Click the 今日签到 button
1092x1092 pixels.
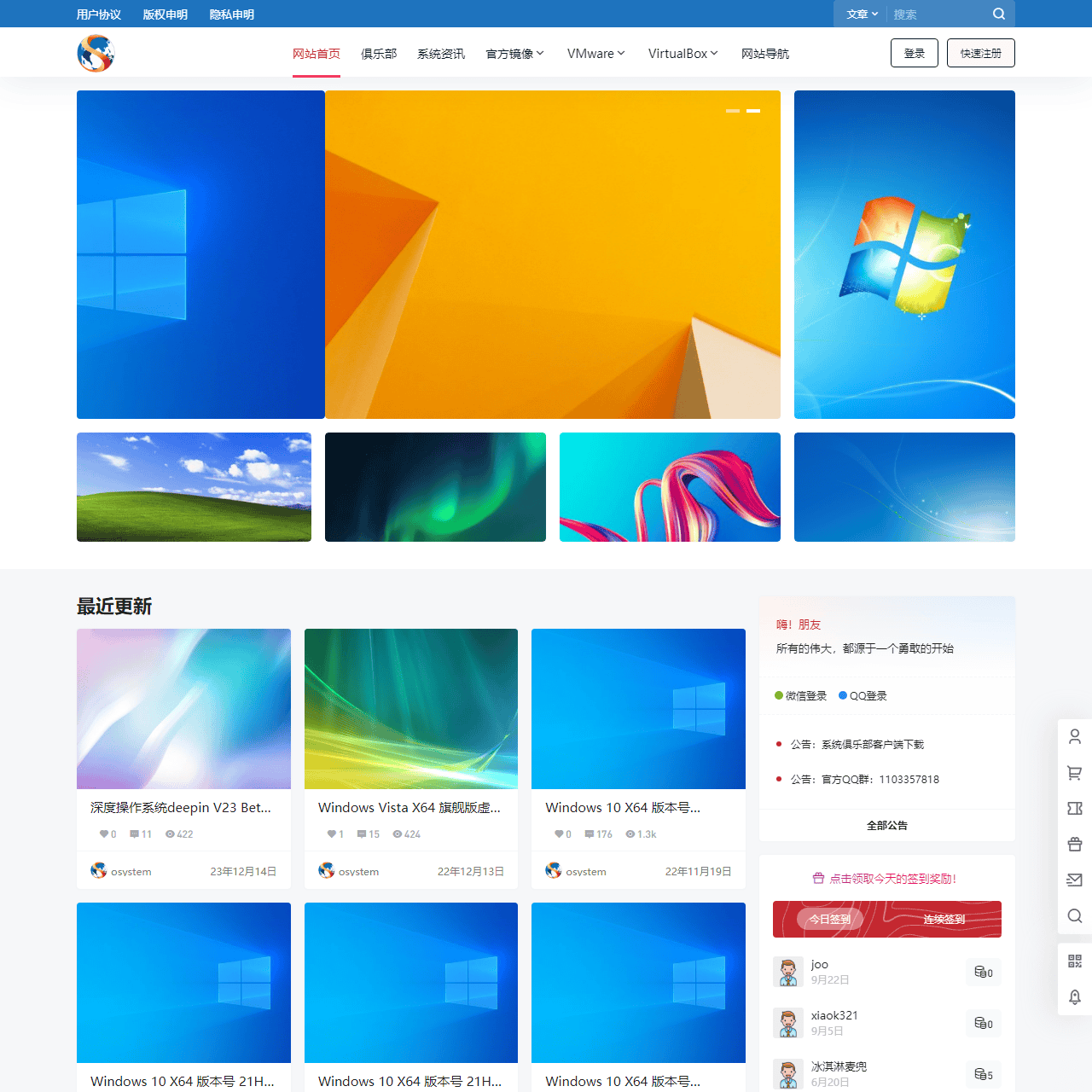(x=830, y=919)
